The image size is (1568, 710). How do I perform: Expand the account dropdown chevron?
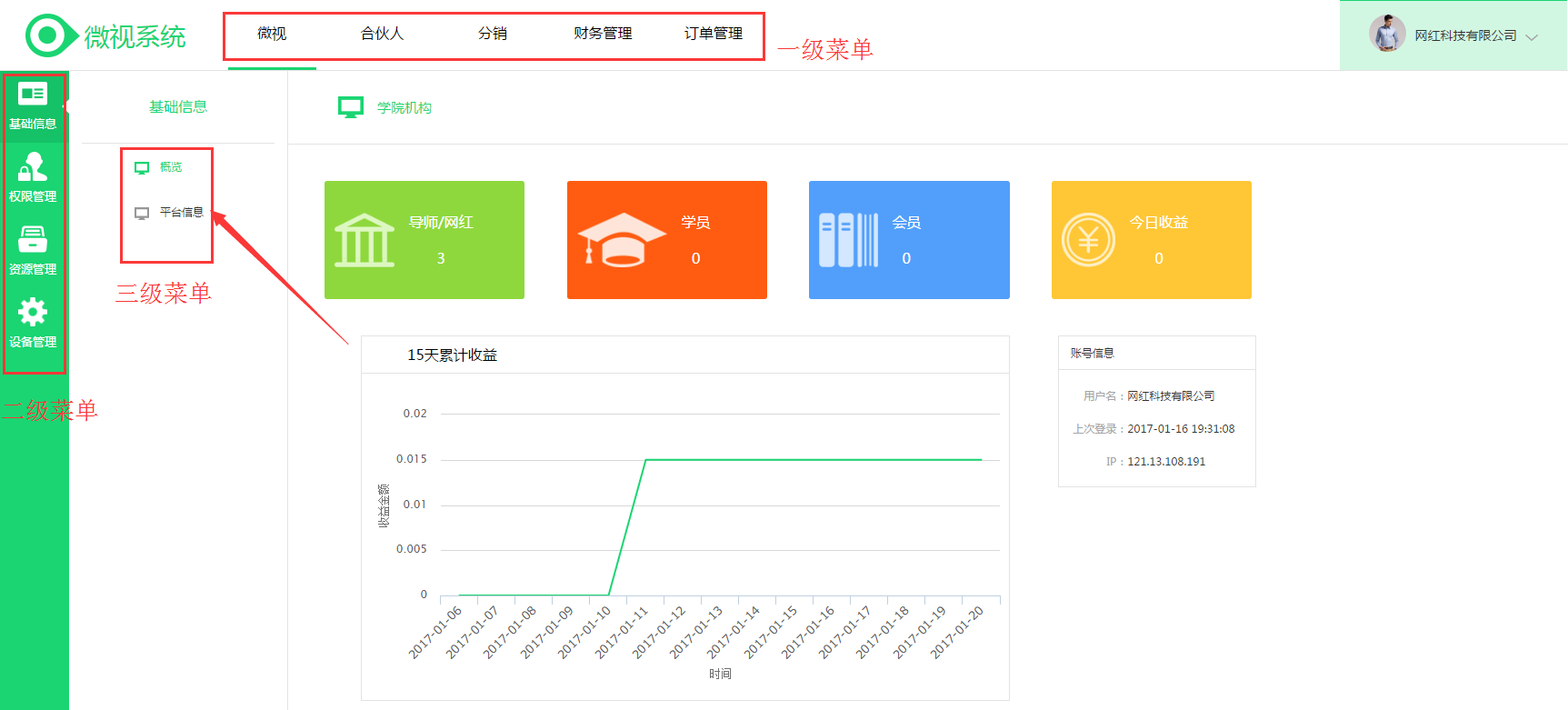[1532, 37]
